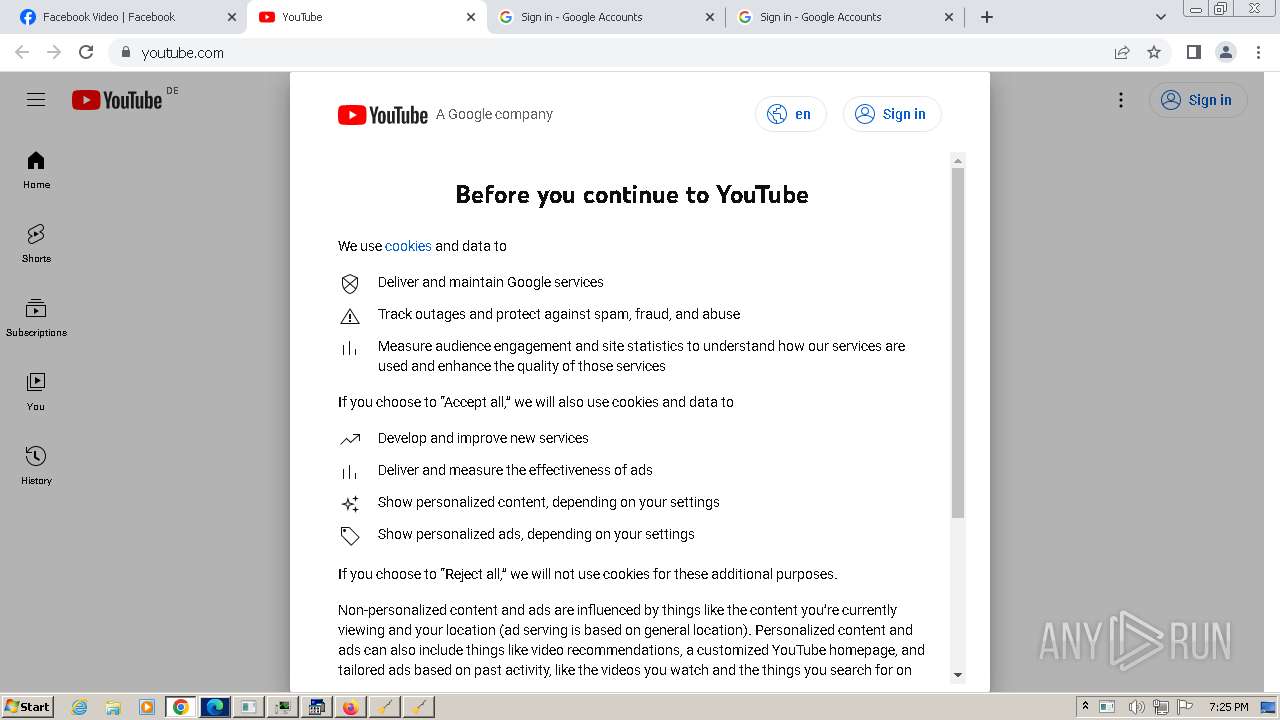Bookmark this page with star icon
This screenshot has width=1280, height=720.
pyautogui.click(x=1154, y=52)
